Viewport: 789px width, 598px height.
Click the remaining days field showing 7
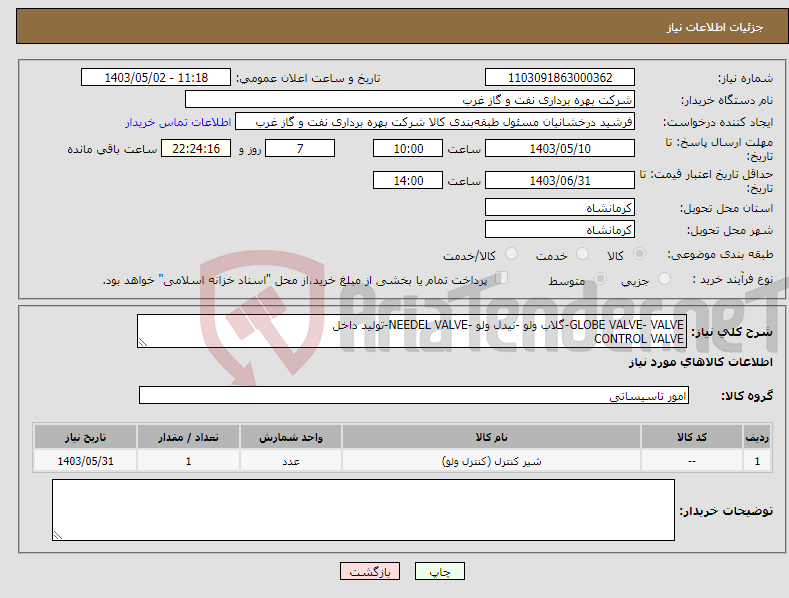point(300,148)
